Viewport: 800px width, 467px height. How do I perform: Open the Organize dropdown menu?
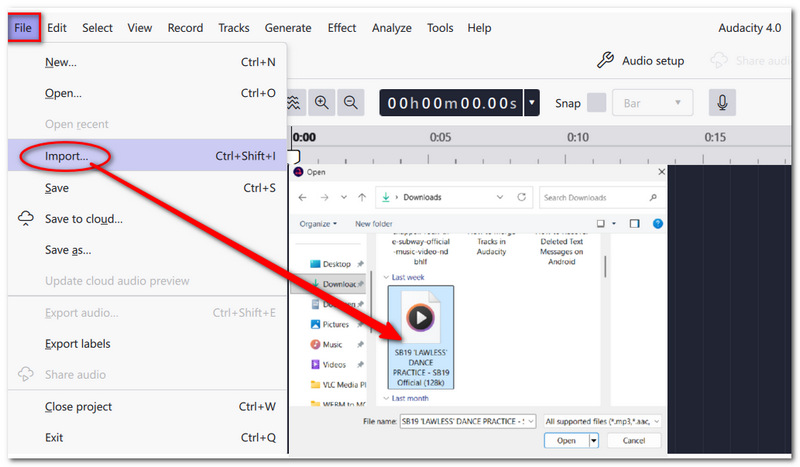[318, 224]
